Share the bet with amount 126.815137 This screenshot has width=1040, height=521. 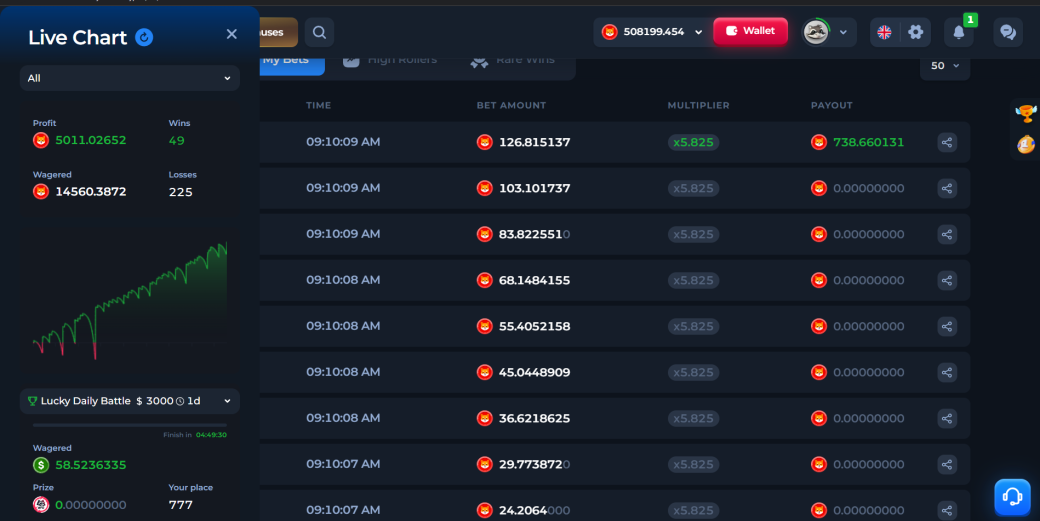pos(947,142)
